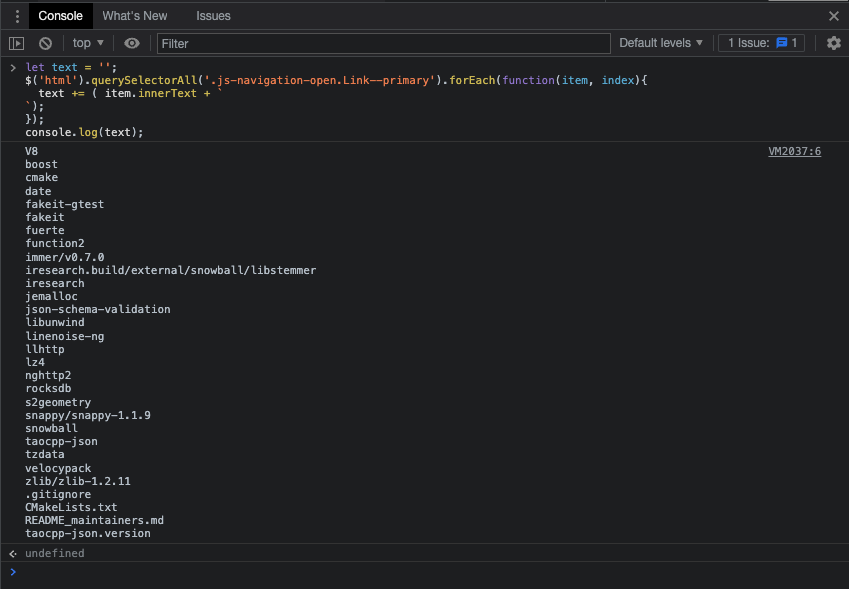This screenshot has height=589, width=849.
Task: Open the issue badge icon showing 1
Action: (782, 43)
